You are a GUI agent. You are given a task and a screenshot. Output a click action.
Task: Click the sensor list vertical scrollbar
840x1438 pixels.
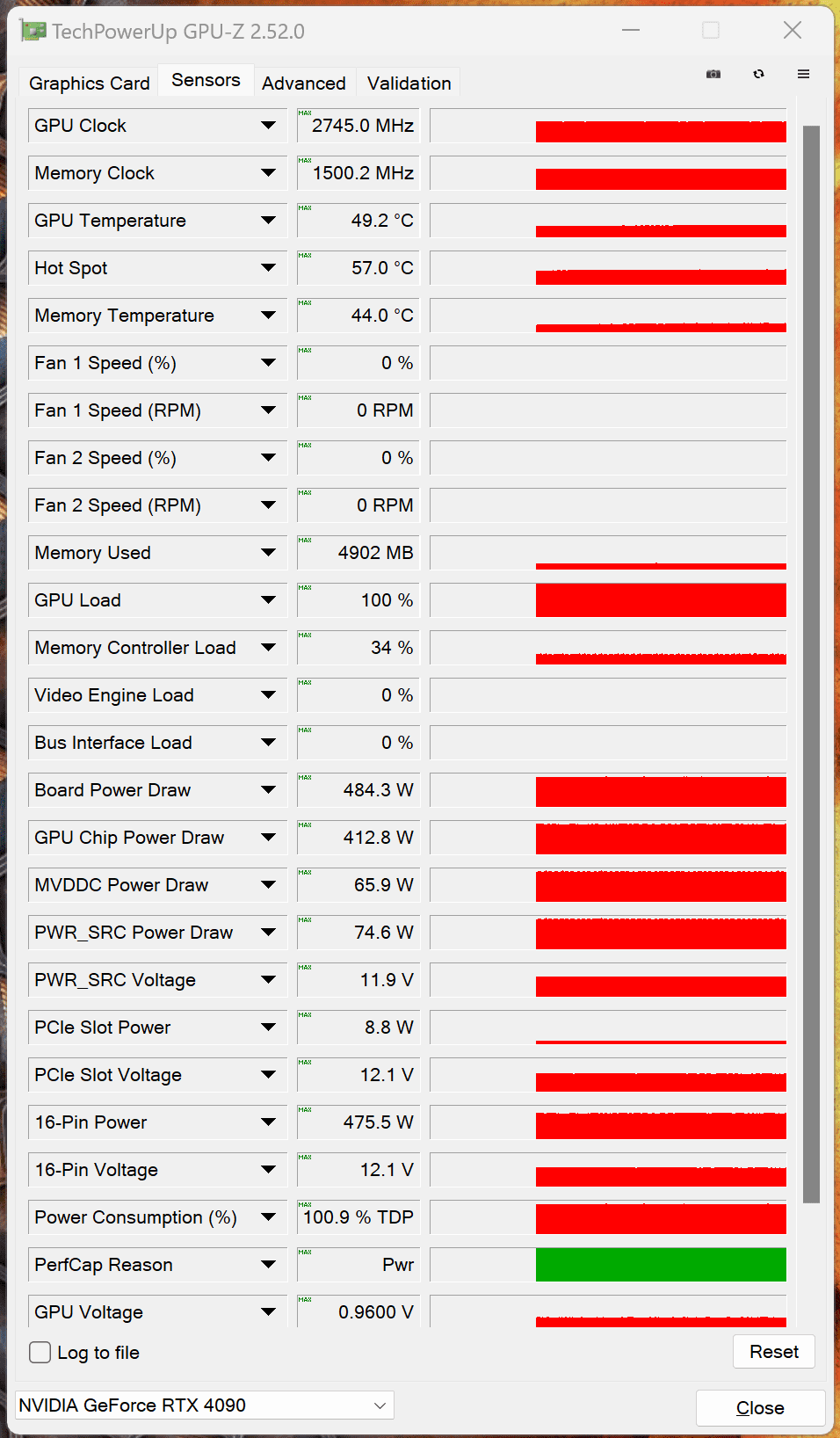tap(811, 664)
